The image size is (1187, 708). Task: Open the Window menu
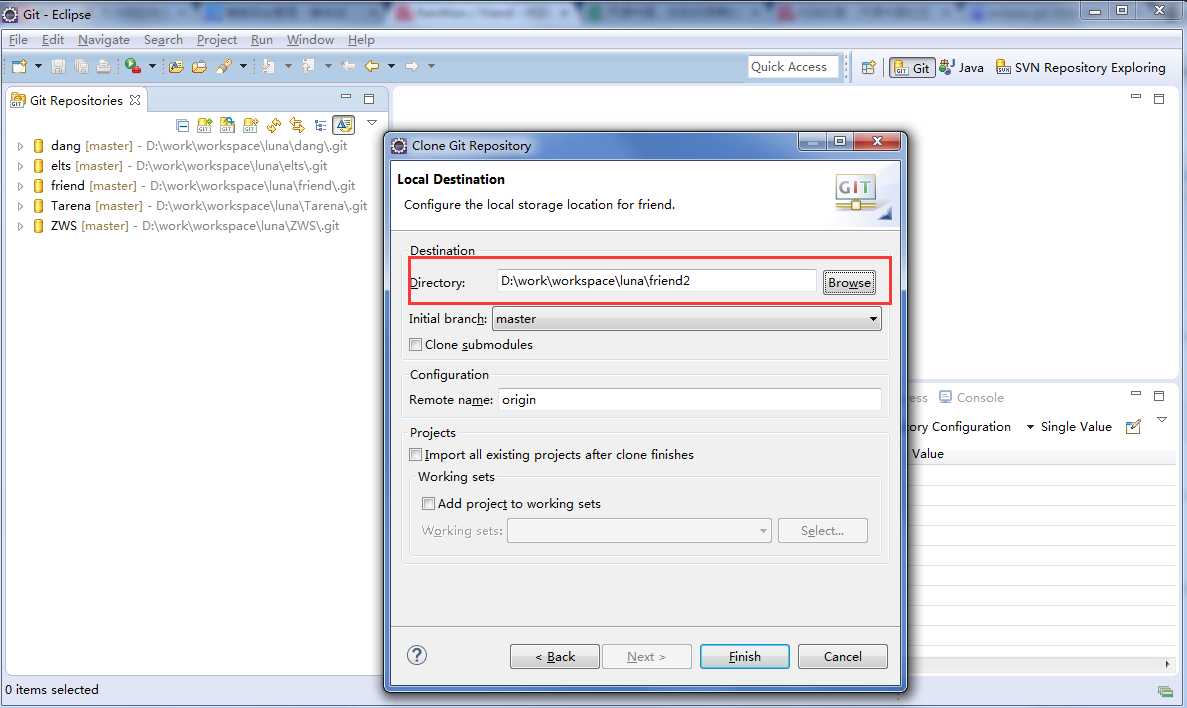tap(310, 40)
